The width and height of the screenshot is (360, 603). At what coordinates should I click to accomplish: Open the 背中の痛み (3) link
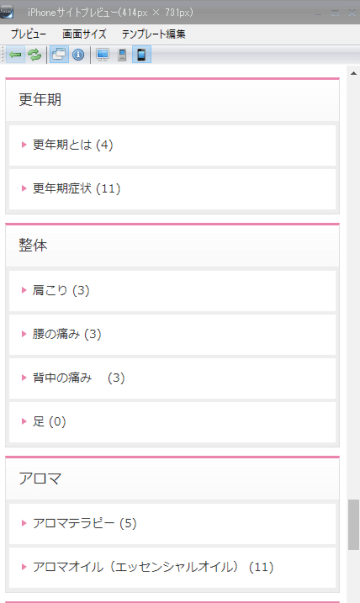coord(172,378)
